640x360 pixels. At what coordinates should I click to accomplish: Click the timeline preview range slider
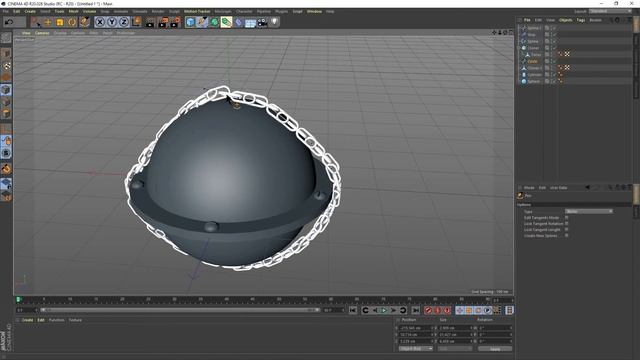pyautogui.click(x=180, y=310)
